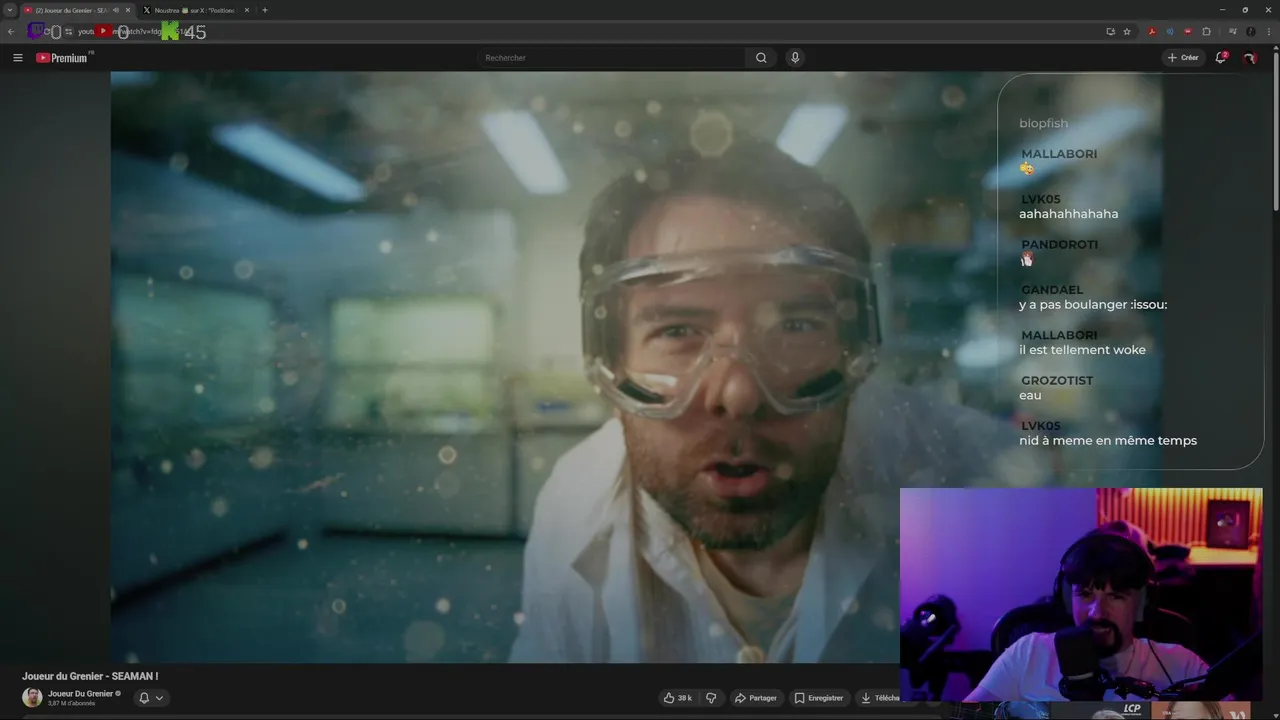This screenshot has height=720, width=1280.
Task: Expand subscription notification bell dropdown
Action: [150, 698]
